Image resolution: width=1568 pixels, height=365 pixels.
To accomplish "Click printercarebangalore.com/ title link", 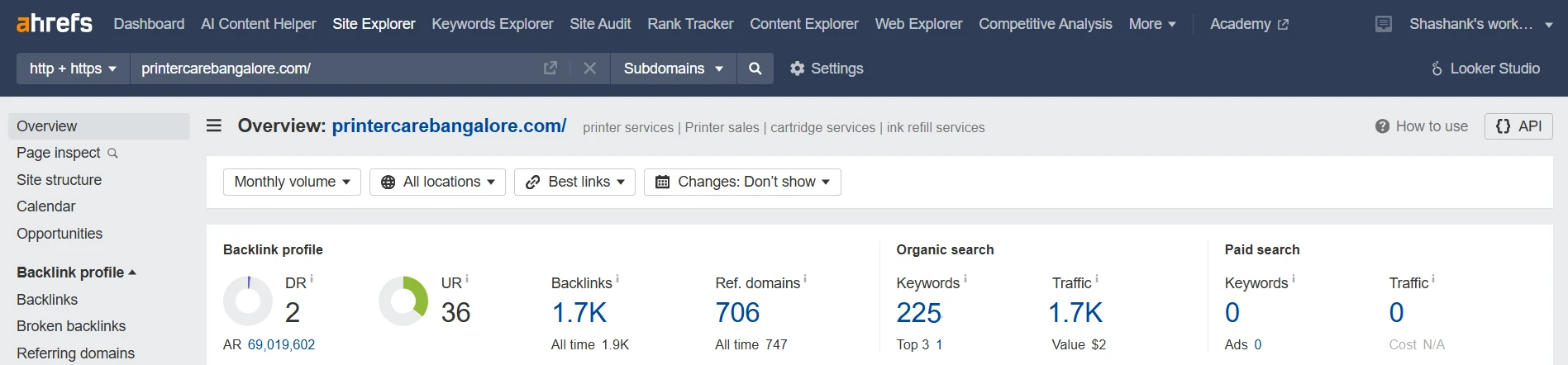I will coord(449,126).
